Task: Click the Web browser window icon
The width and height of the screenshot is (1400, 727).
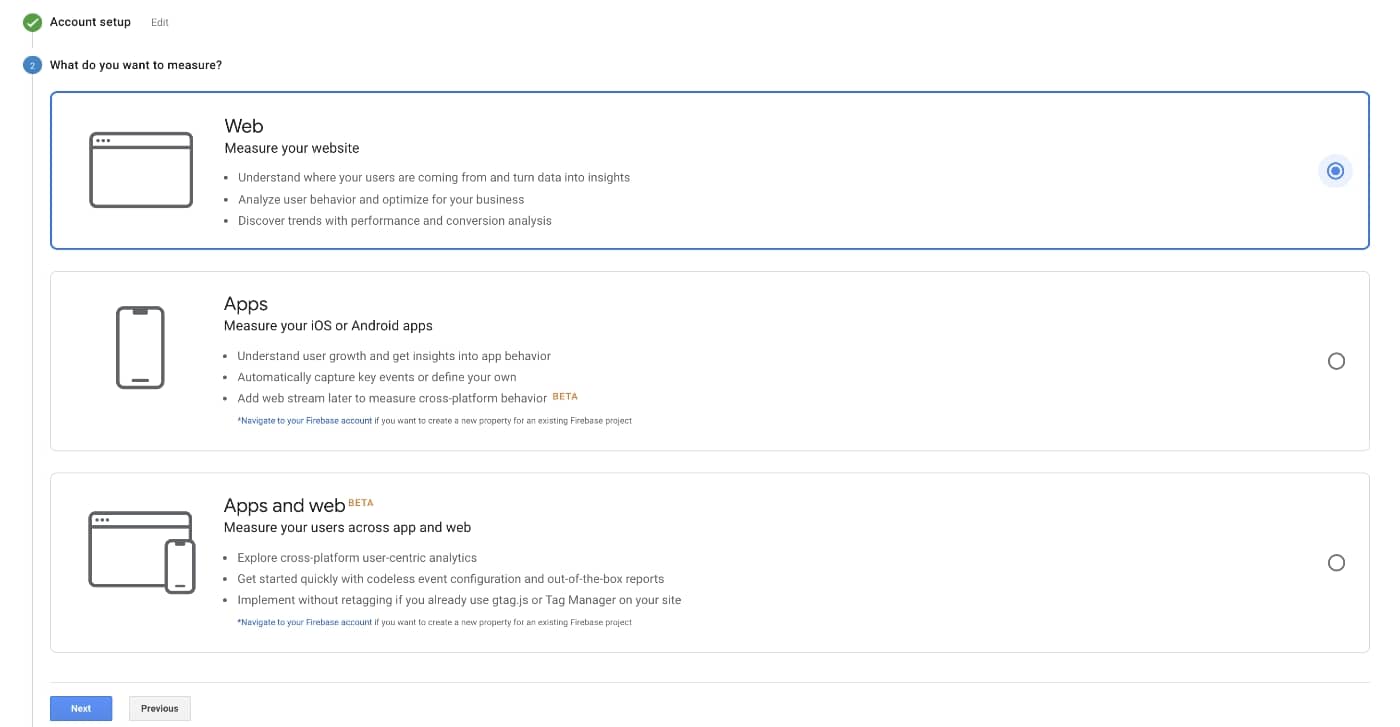Action: [141, 170]
